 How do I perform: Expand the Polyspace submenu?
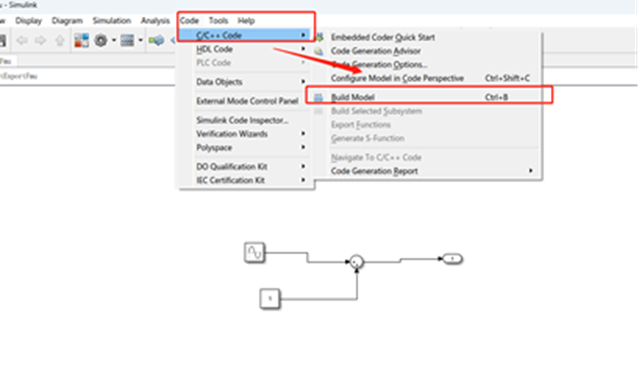coord(245,148)
